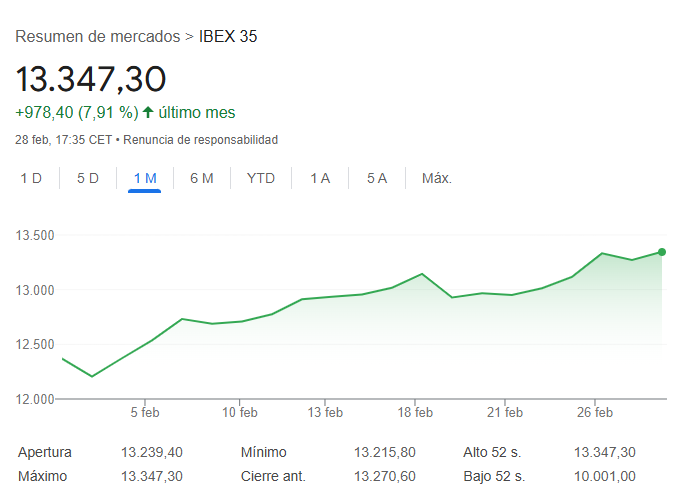This screenshot has height=501, width=684.
Task: Show the Máx. range chart
Action: [x=437, y=178]
